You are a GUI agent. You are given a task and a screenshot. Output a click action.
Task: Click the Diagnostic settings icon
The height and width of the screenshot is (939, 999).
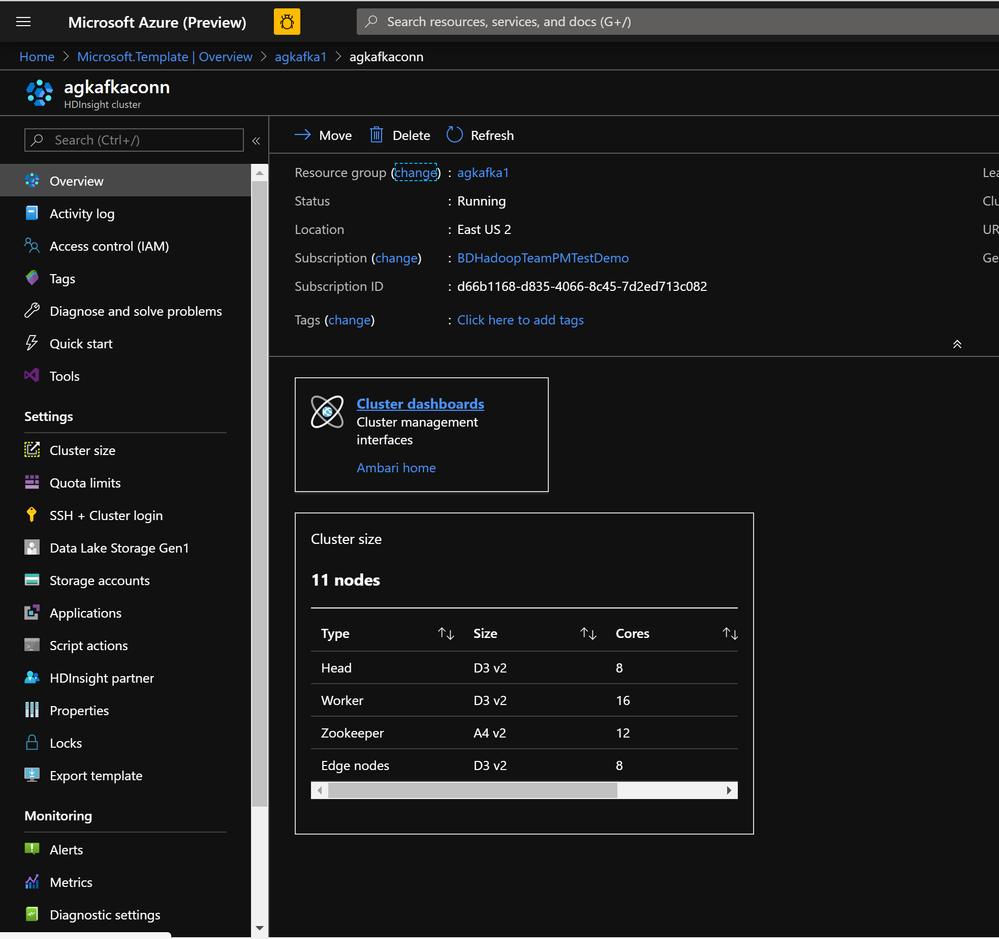coord(32,914)
